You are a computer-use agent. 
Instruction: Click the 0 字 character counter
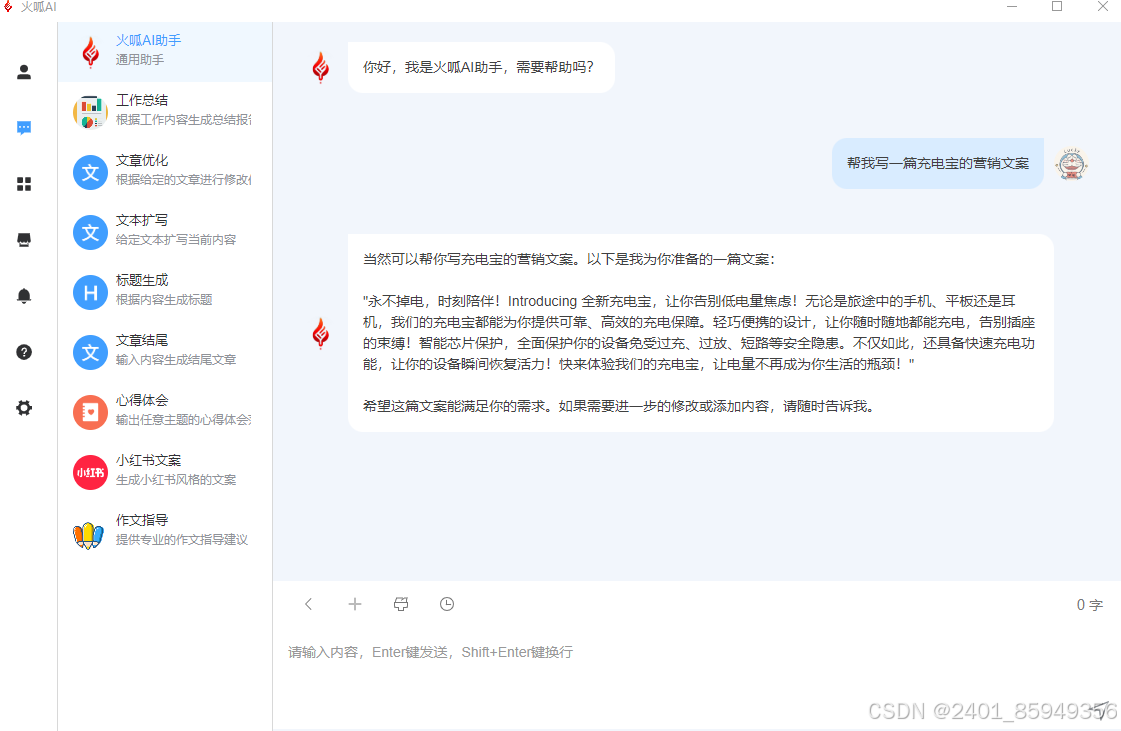tap(1090, 604)
